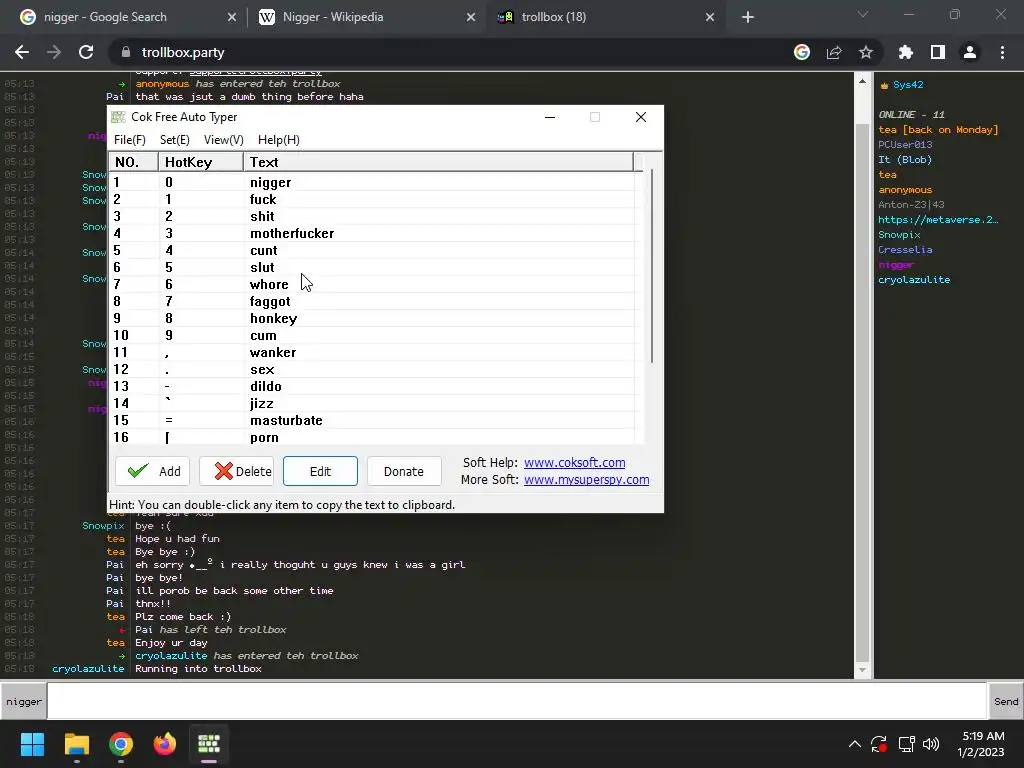Screen dimensions: 1024x768
Task: Open the www.mysuperspy.com link
Action: (586, 479)
